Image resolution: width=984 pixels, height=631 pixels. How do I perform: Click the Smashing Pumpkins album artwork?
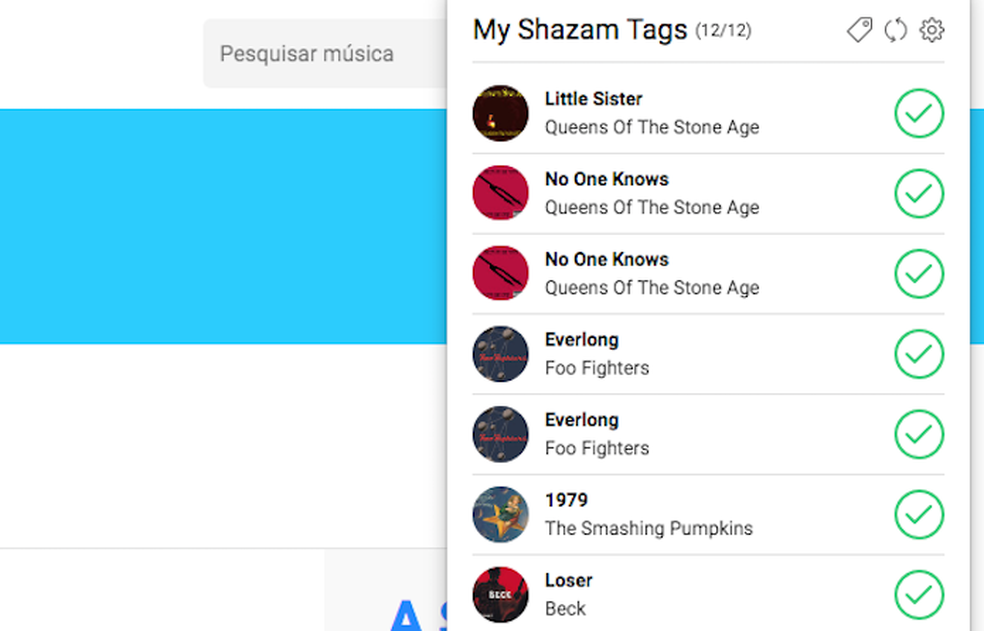coord(499,513)
